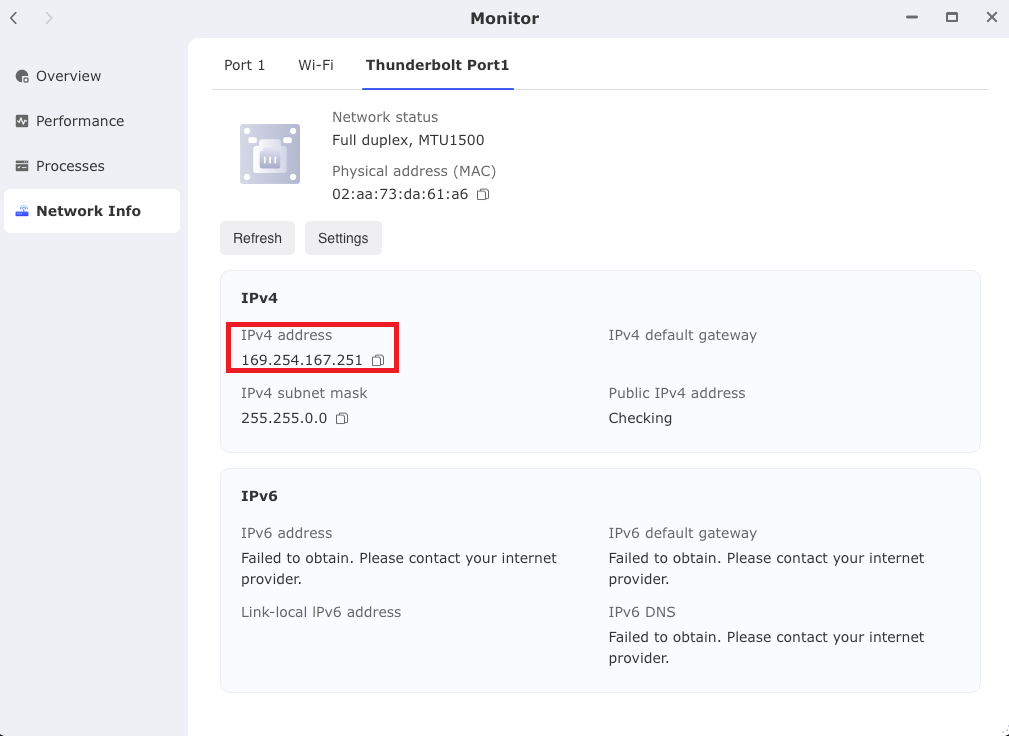The height and width of the screenshot is (736, 1009).
Task: Minimize the Monitor window
Action: click(912, 18)
